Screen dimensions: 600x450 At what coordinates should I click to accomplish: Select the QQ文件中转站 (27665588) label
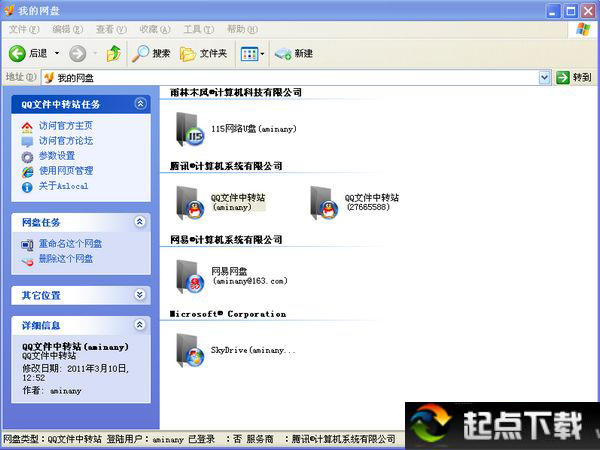(372, 202)
